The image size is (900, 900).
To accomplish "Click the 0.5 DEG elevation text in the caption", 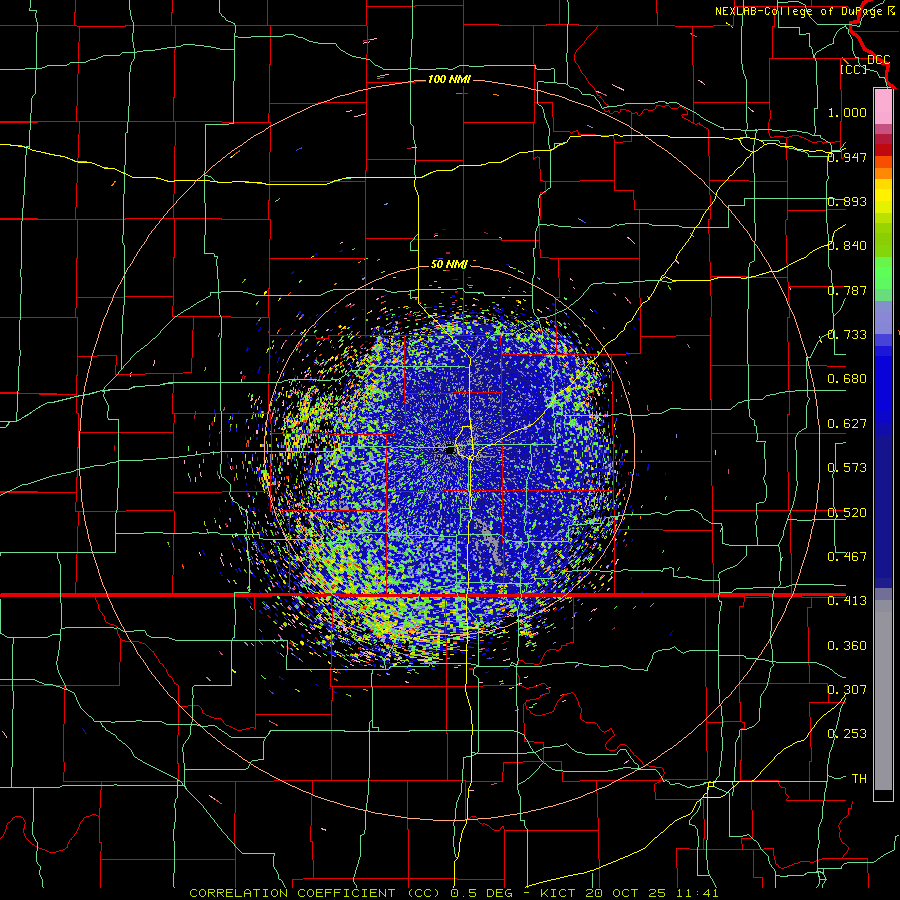I will (x=482, y=893).
